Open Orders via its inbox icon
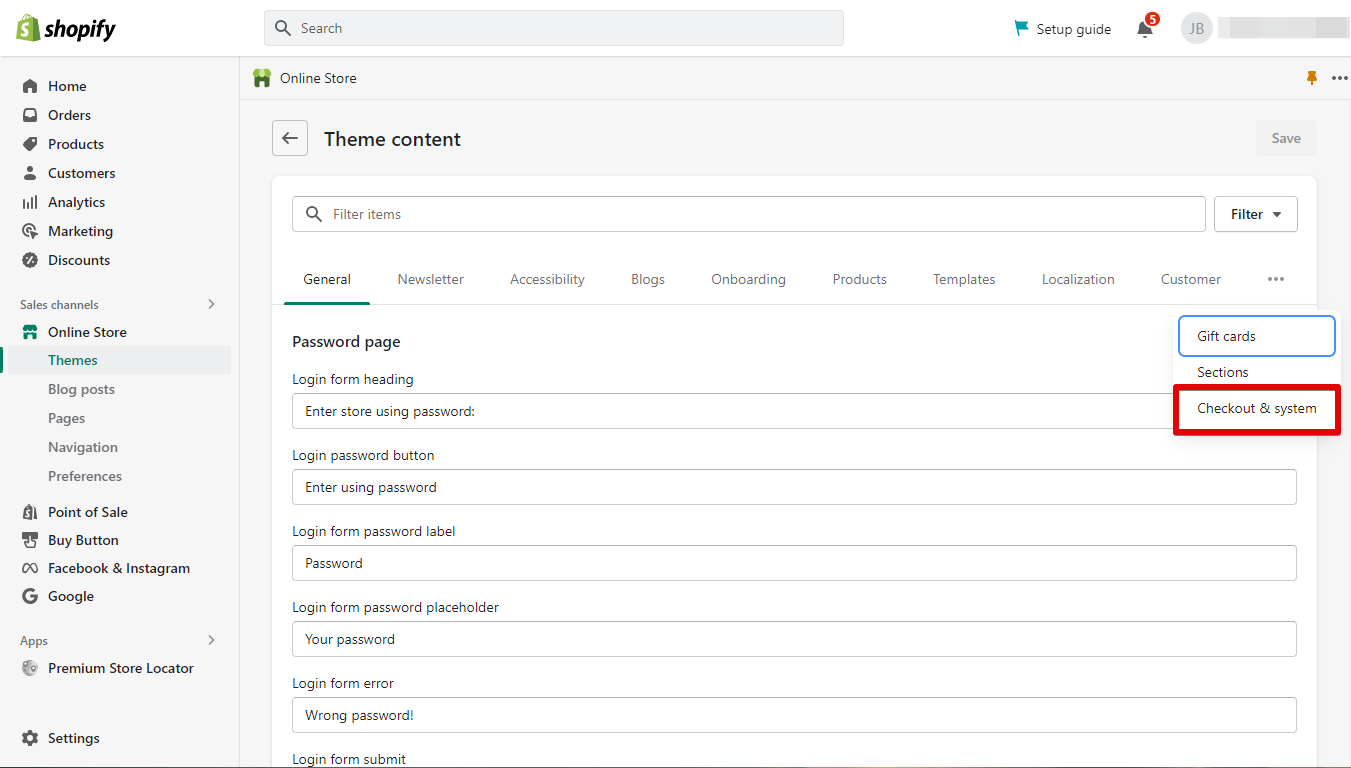Viewport: 1351px width, 768px height. point(30,115)
